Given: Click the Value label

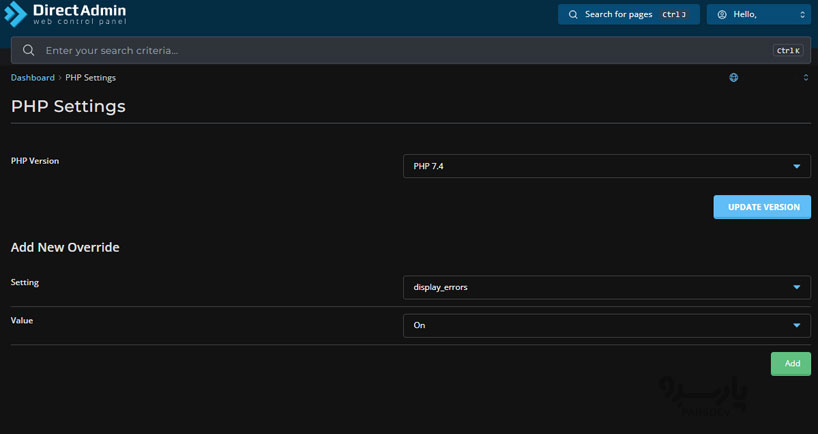Looking at the screenshot, I should point(22,320).
